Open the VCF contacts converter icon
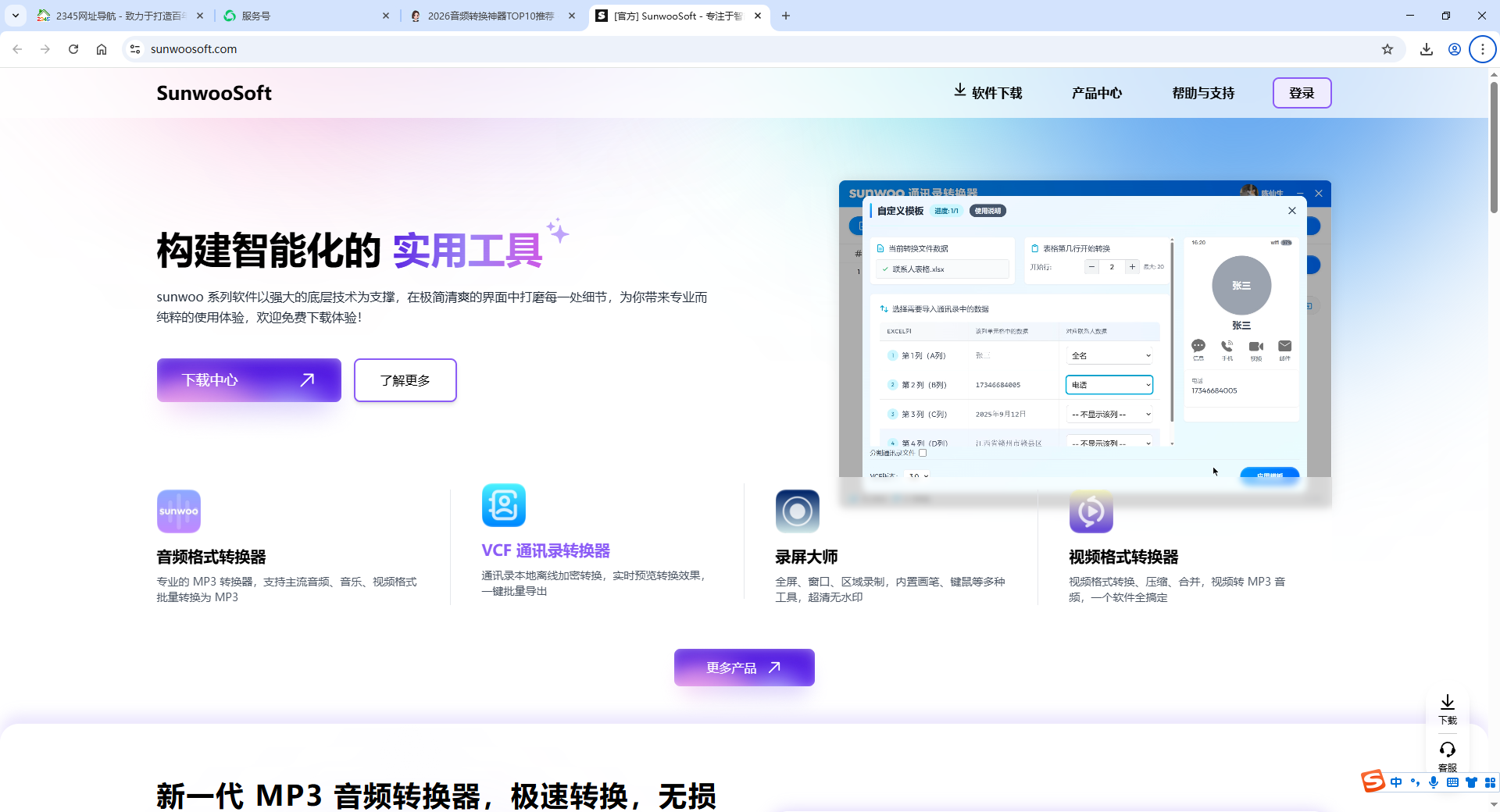This screenshot has height=812, width=1500. click(x=504, y=505)
